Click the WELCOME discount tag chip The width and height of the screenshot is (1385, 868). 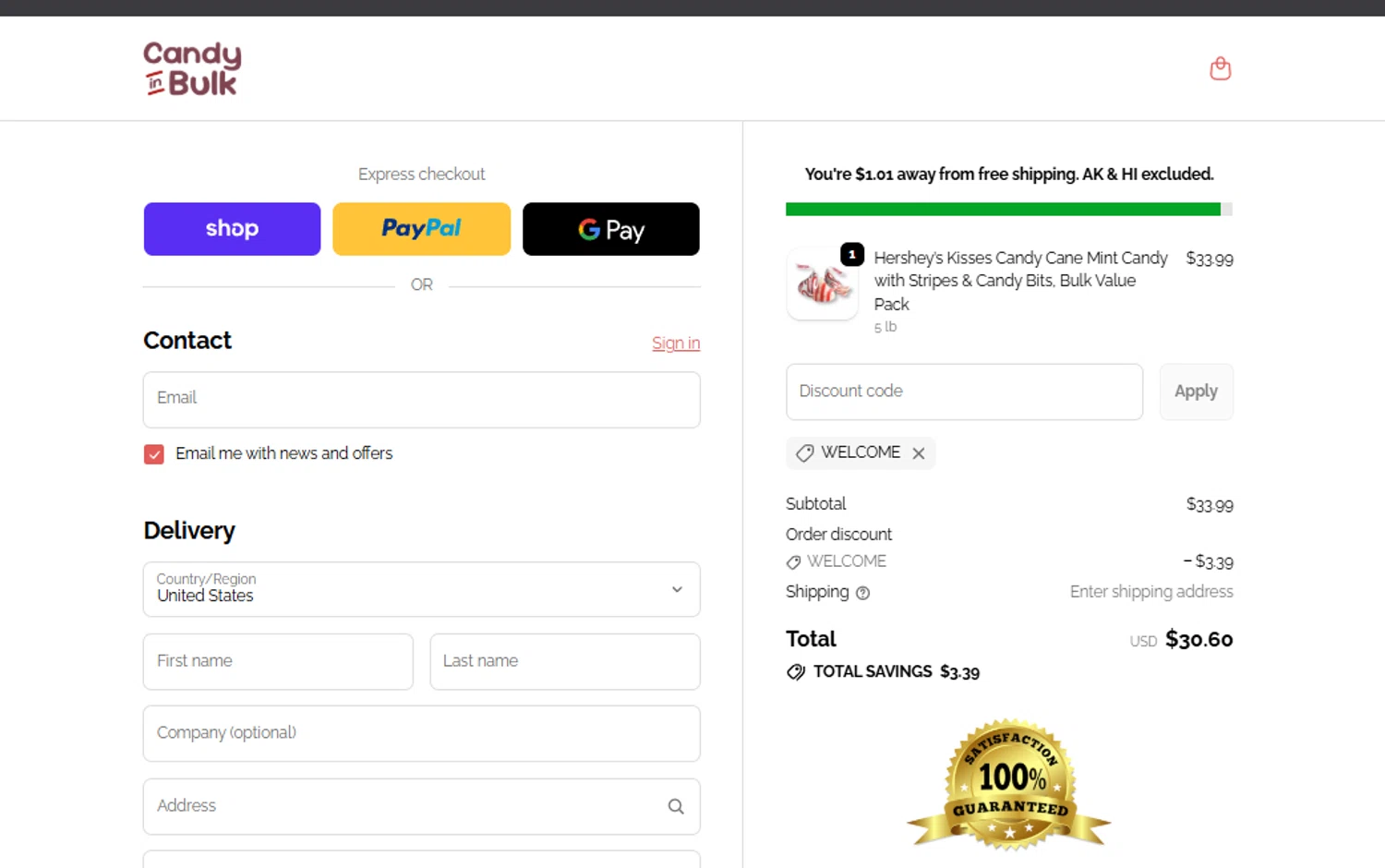tap(860, 452)
